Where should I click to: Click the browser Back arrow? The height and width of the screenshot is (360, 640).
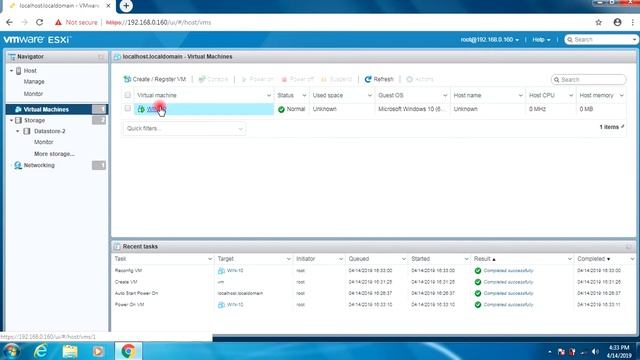pos(9,22)
